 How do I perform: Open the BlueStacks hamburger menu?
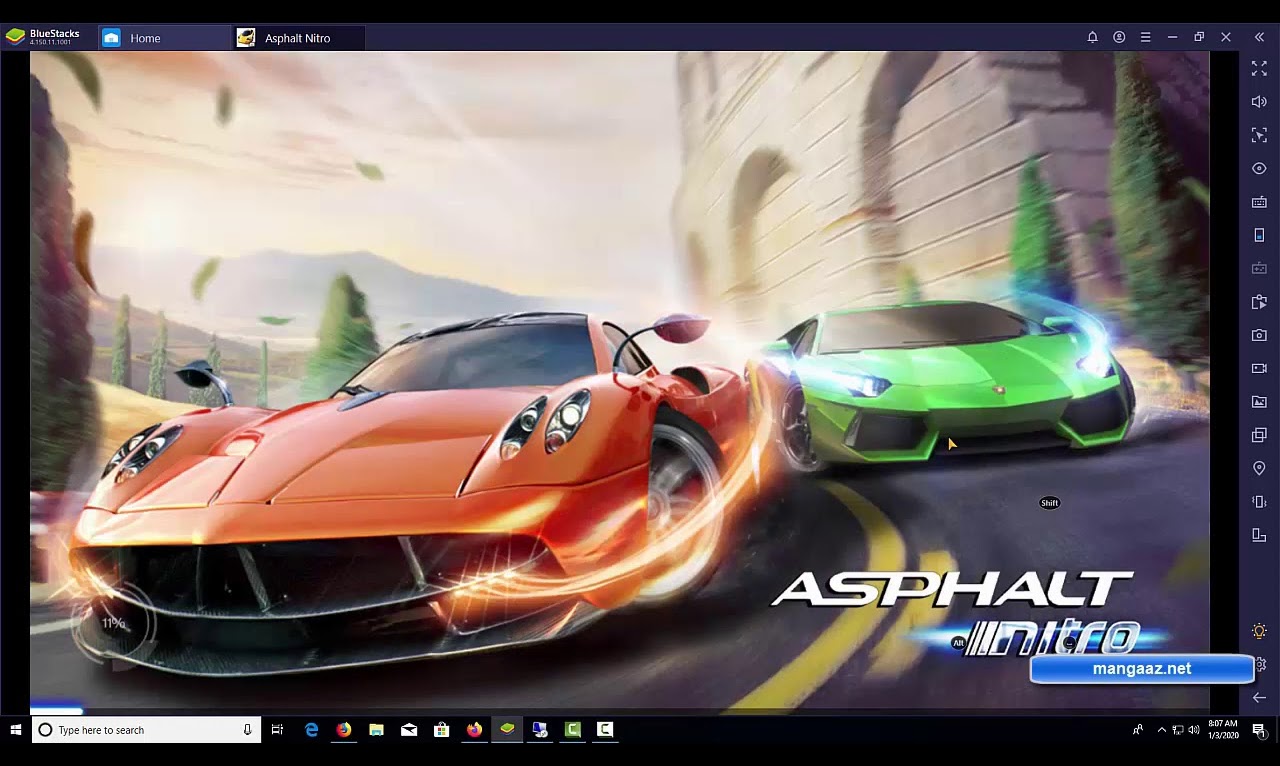(1146, 37)
